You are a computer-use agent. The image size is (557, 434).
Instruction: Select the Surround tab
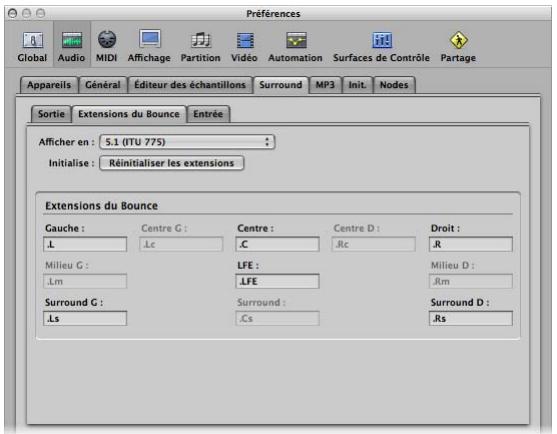coord(281,85)
